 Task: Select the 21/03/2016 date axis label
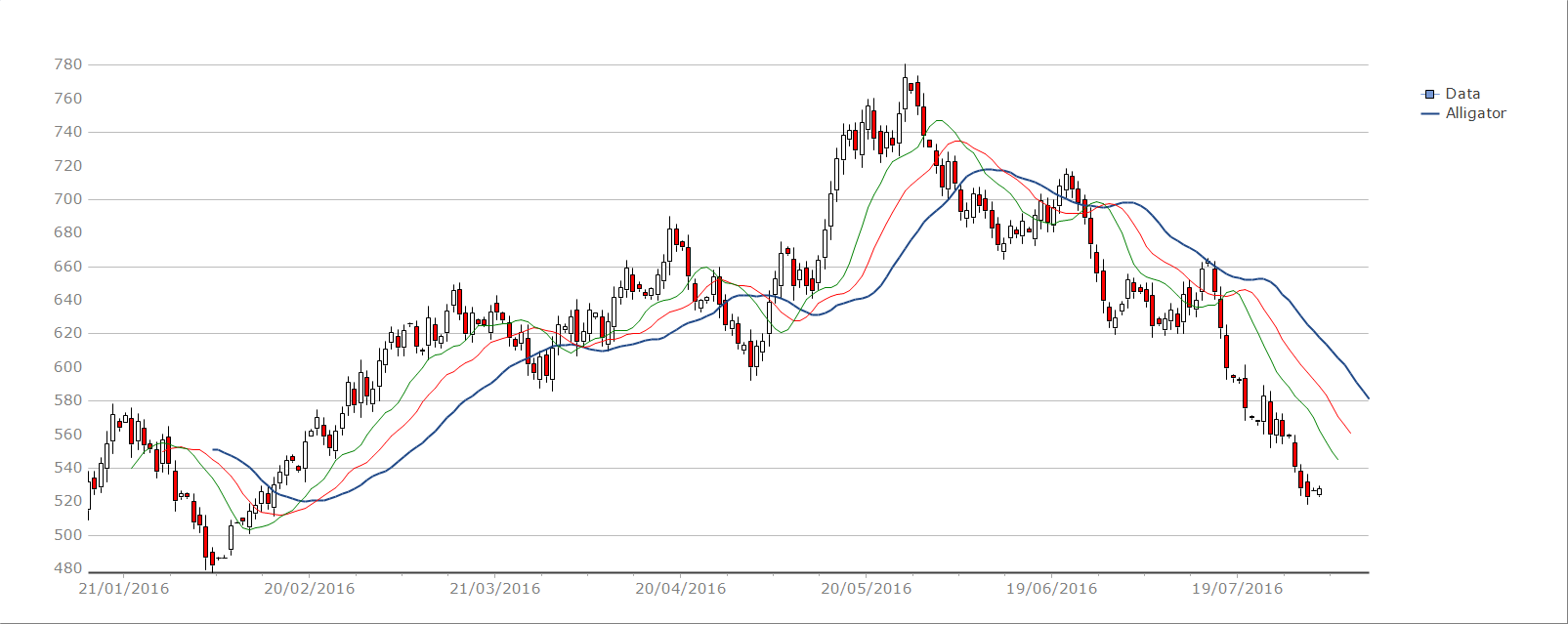coord(495,588)
